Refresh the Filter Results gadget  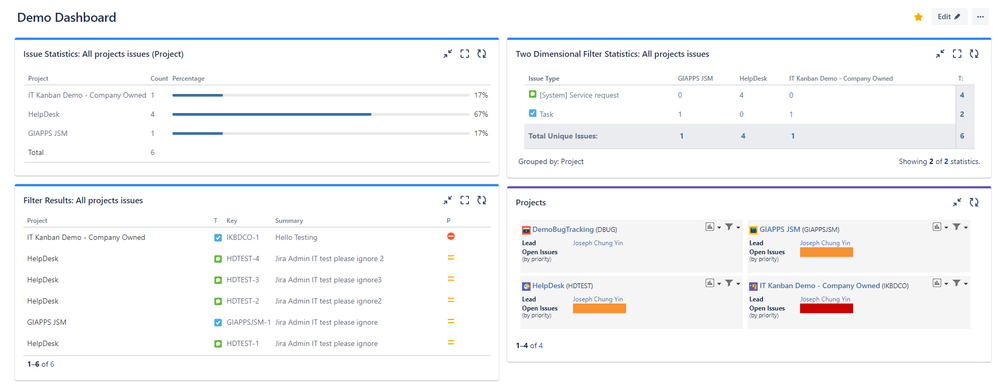click(482, 200)
